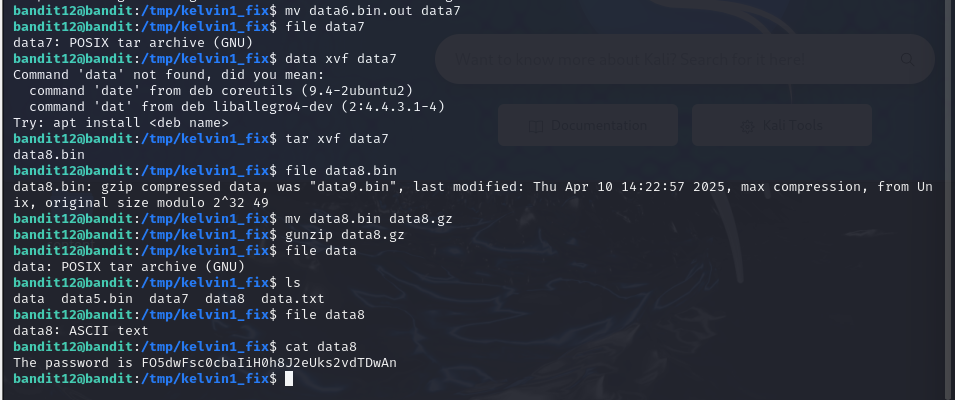Click the 'tar xvf data7' command

(337, 139)
